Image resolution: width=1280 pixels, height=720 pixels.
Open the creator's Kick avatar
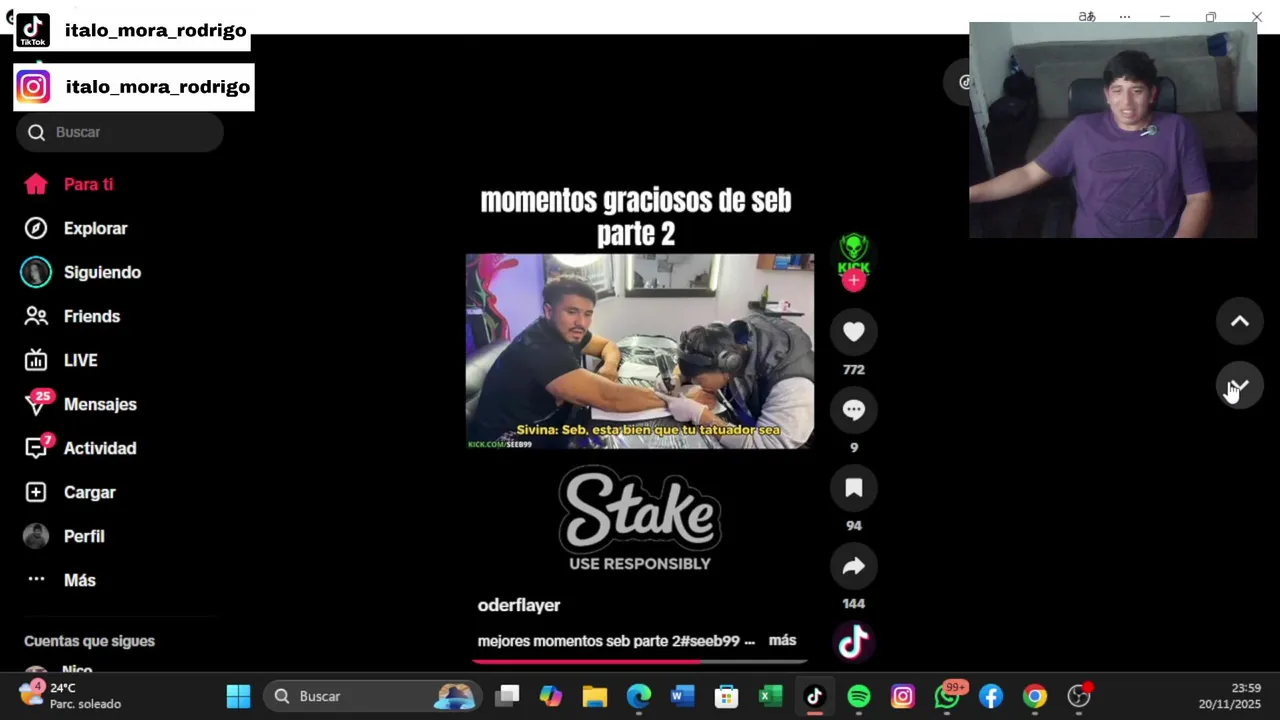(853, 253)
